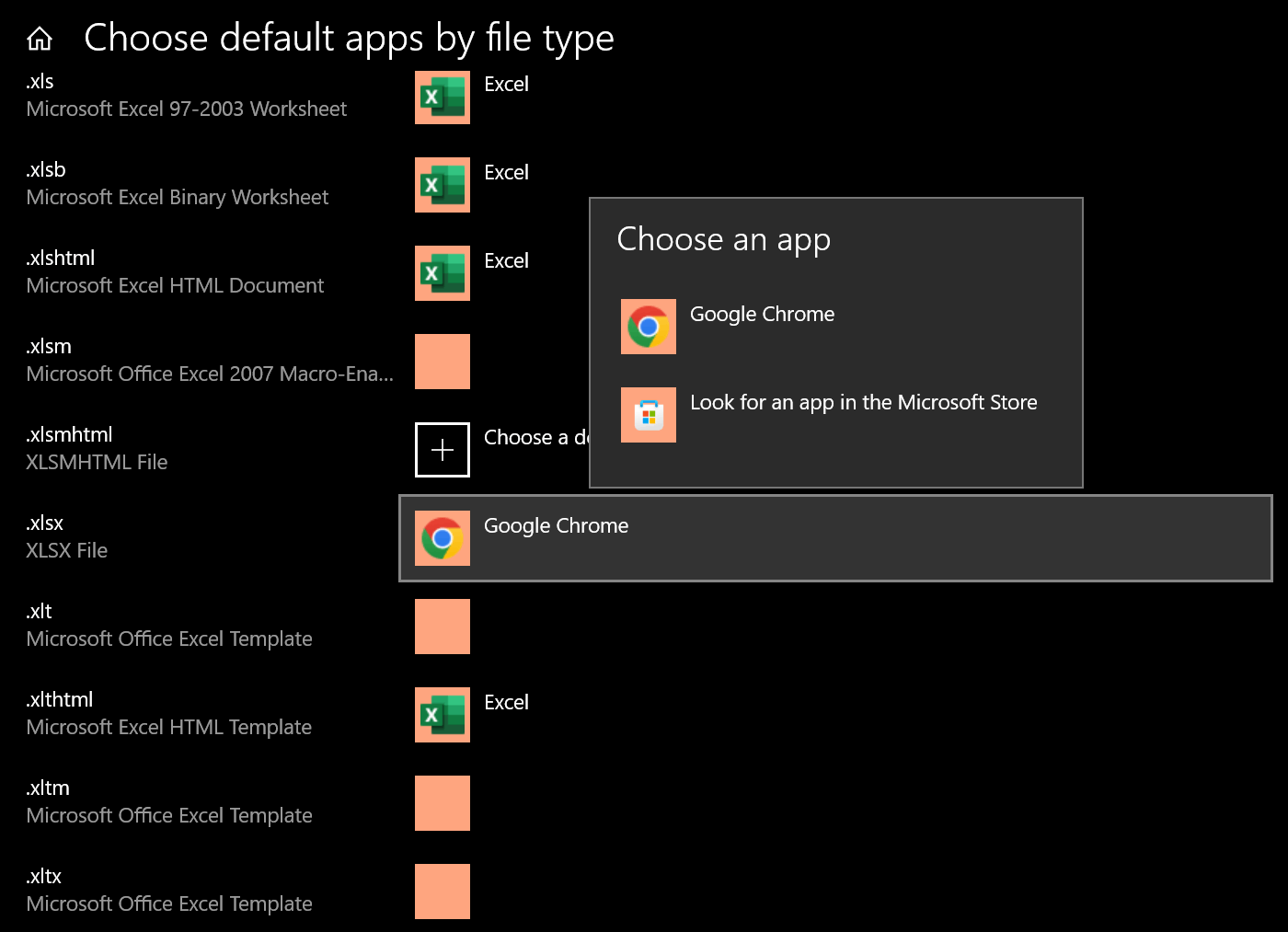
Task: Select Look for an app in Microsoft Store
Action: tap(835, 415)
